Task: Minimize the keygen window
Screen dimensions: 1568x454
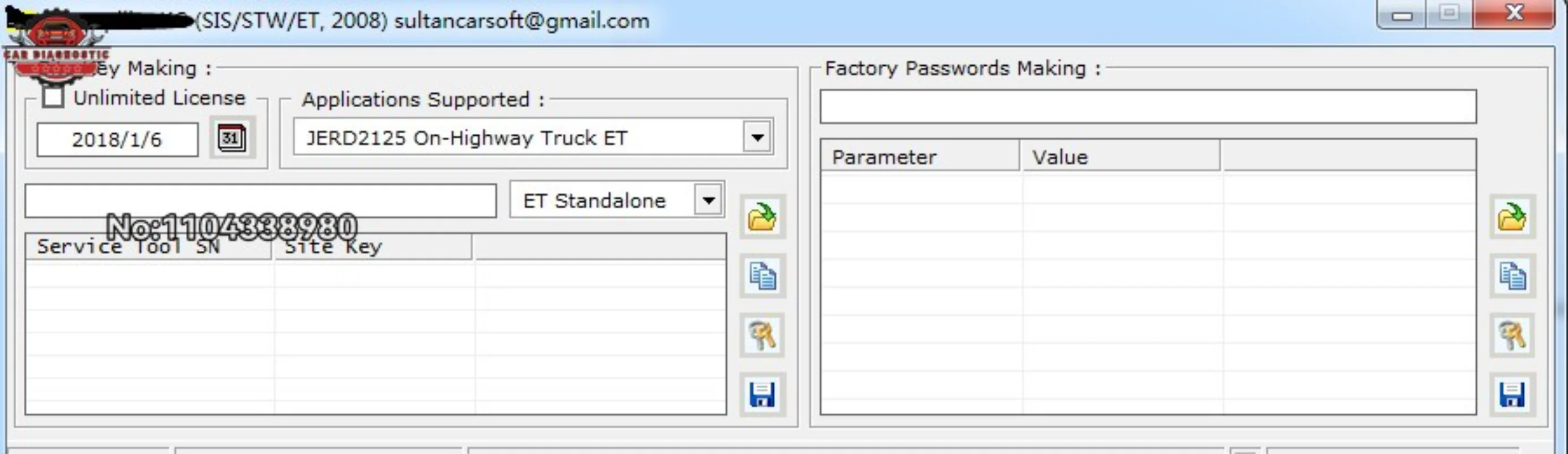Action: coord(1401,15)
